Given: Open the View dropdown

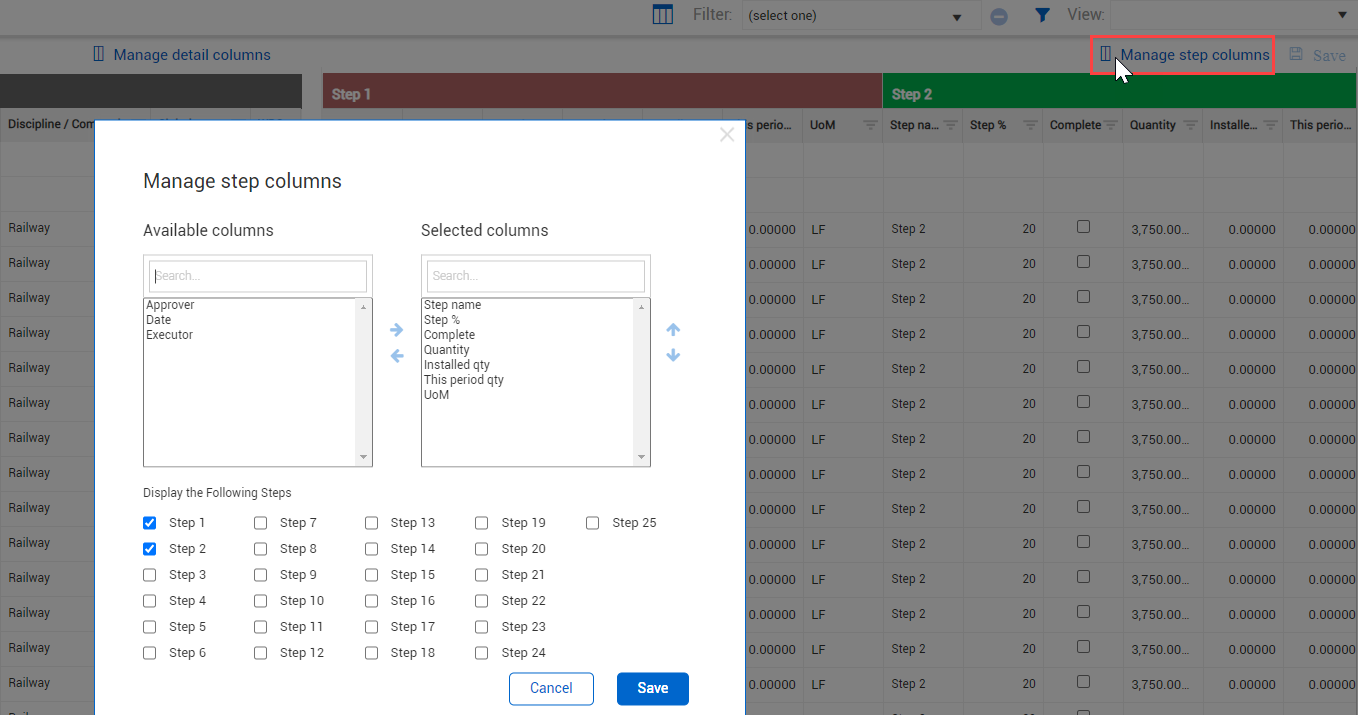Looking at the screenshot, I should coord(1342,15).
